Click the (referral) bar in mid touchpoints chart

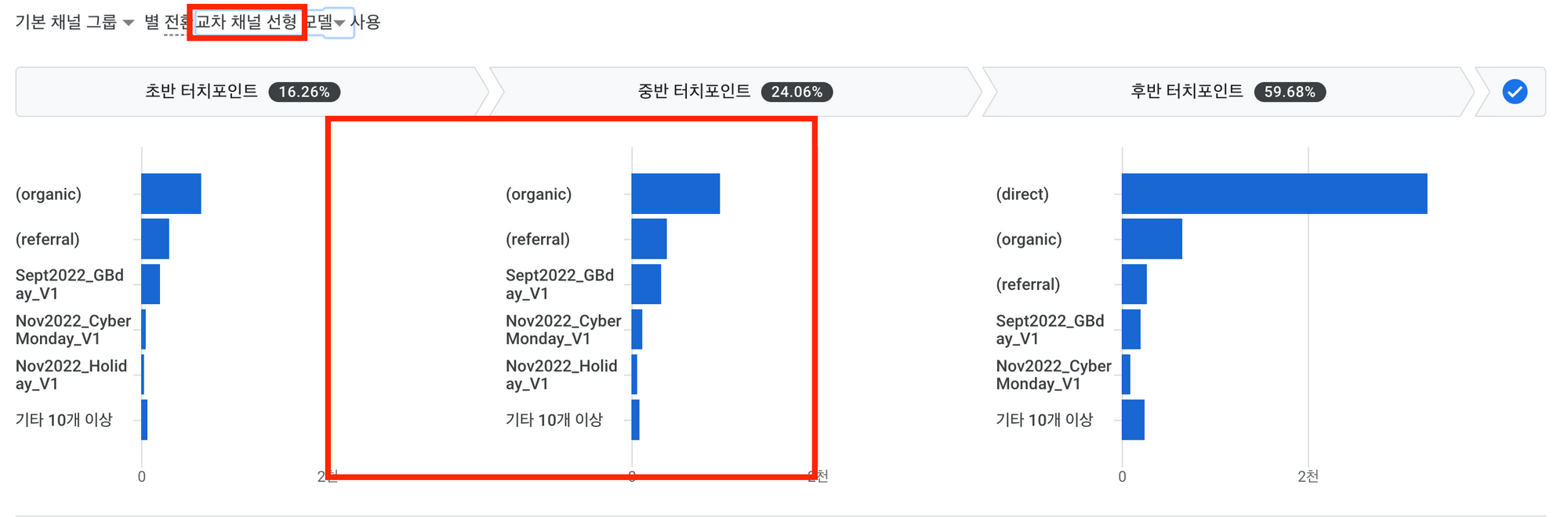coord(649,239)
